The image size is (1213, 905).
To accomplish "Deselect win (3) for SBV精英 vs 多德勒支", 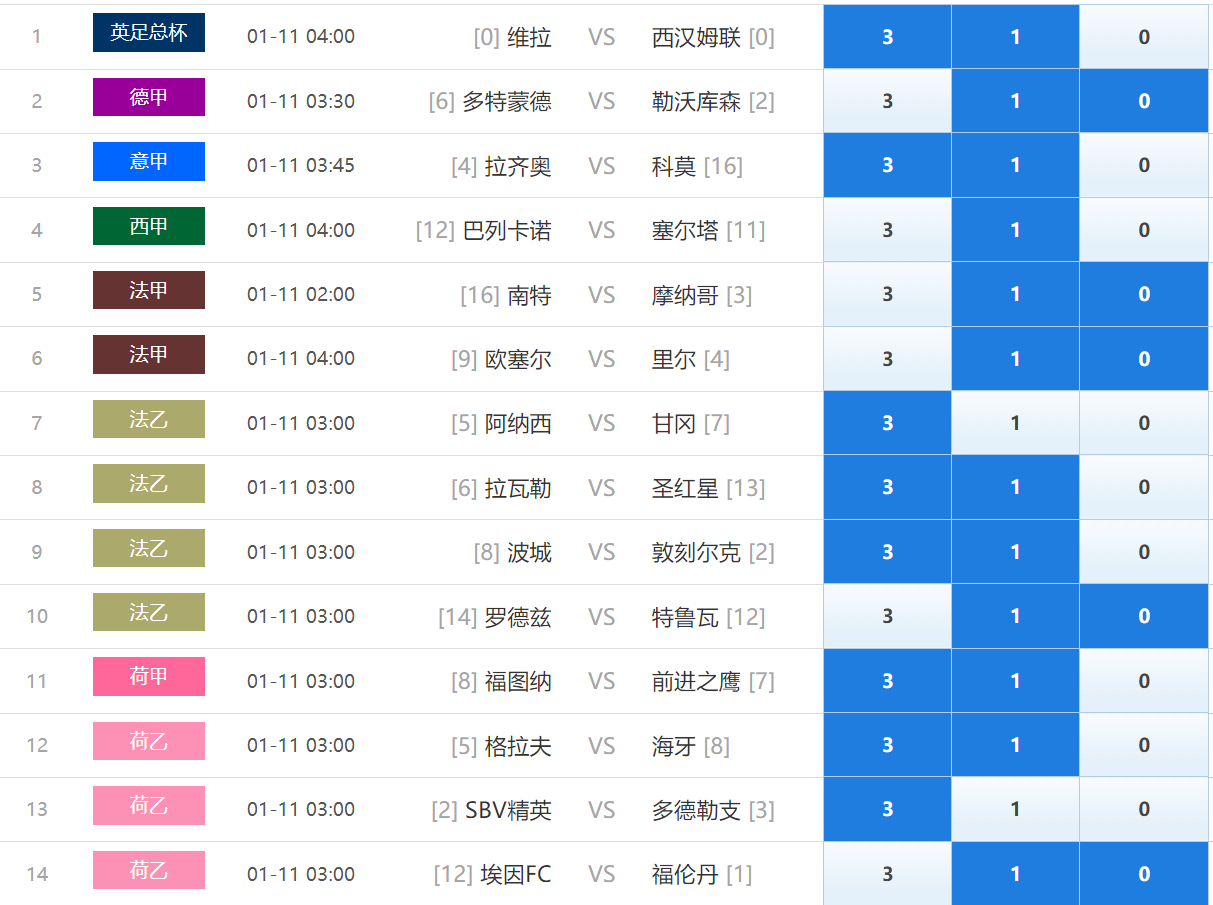I will click(x=887, y=809).
